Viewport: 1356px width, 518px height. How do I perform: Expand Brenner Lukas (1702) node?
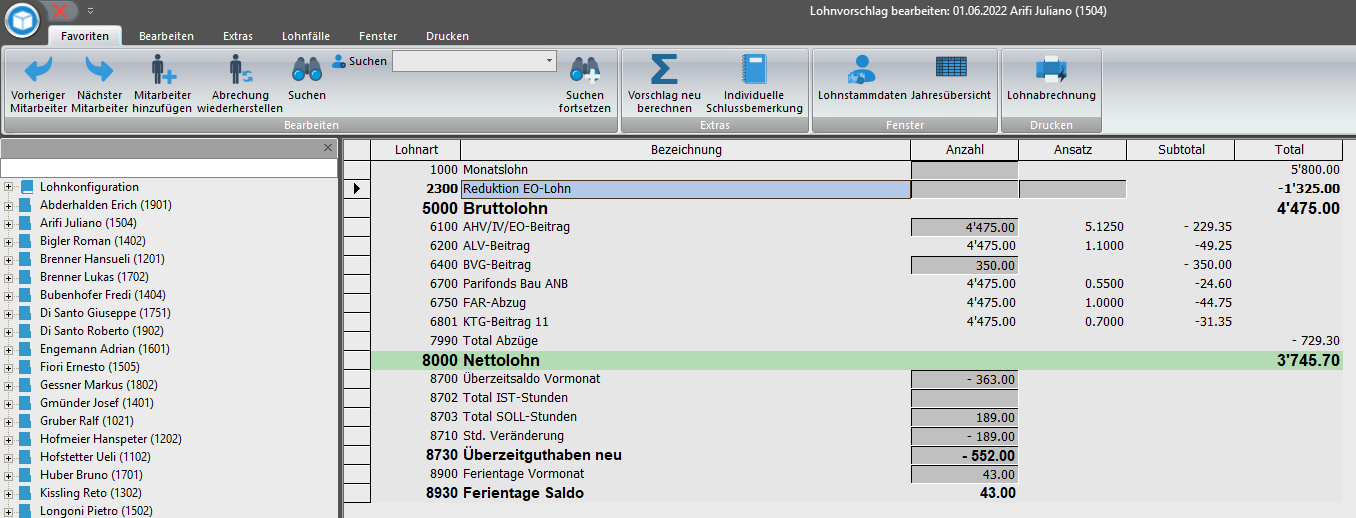(8, 277)
